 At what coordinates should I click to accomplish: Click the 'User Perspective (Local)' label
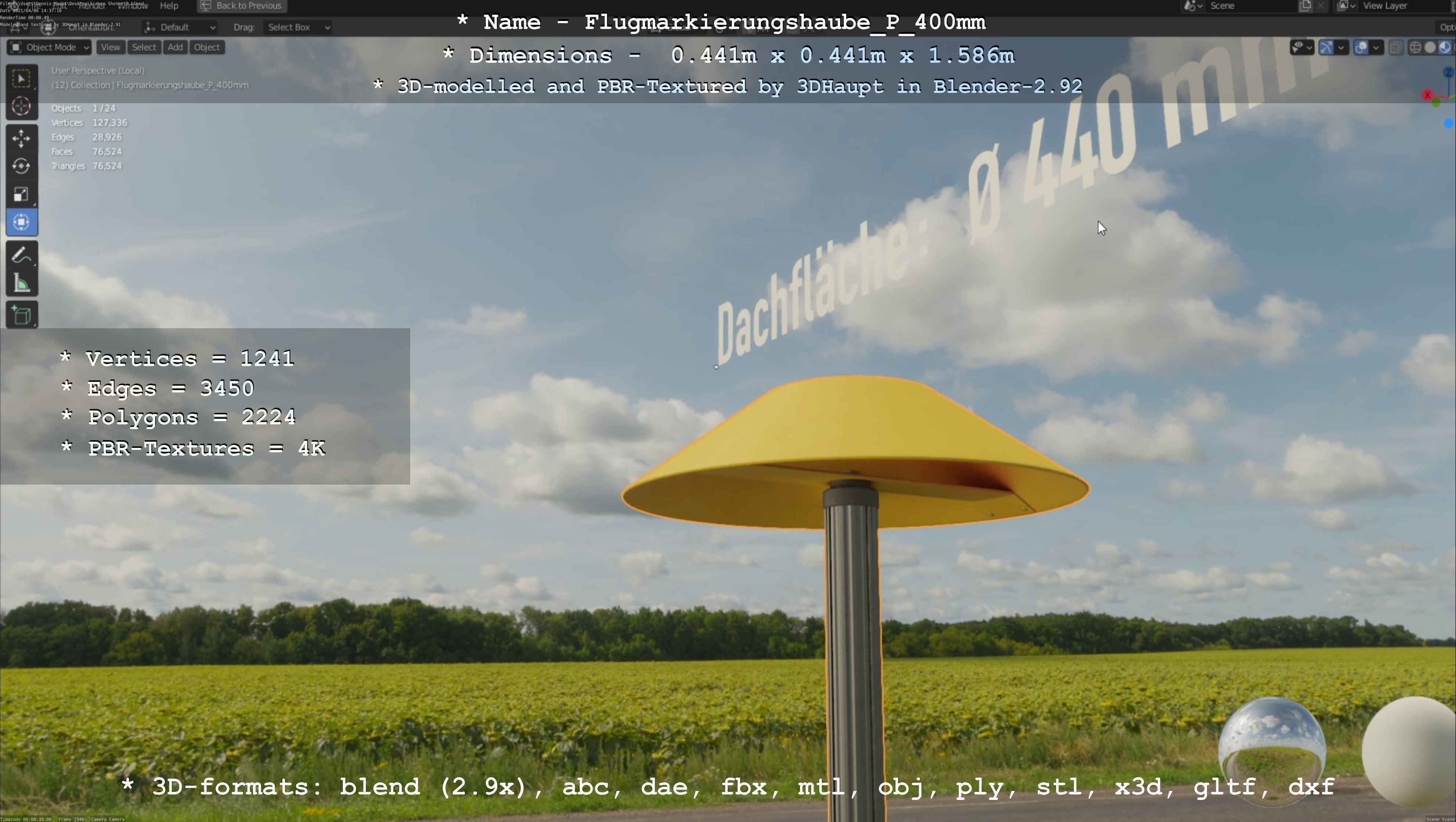click(x=98, y=70)
